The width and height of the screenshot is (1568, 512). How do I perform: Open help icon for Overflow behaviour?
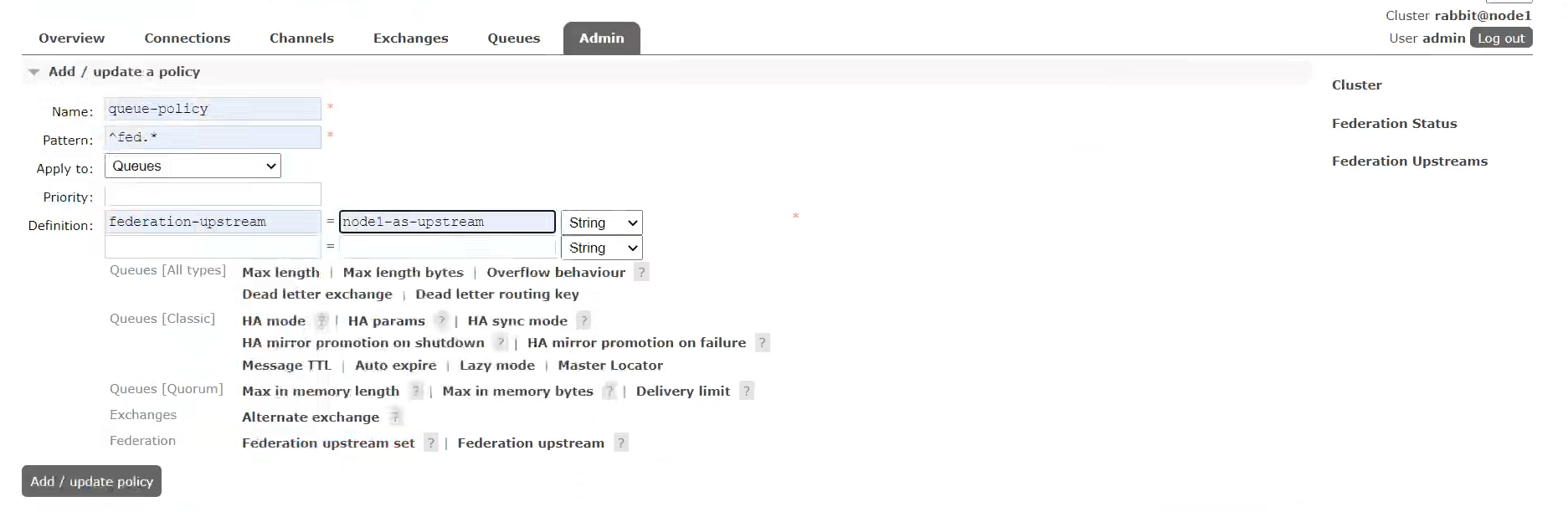pyautogui.click(x=641, y=272)
